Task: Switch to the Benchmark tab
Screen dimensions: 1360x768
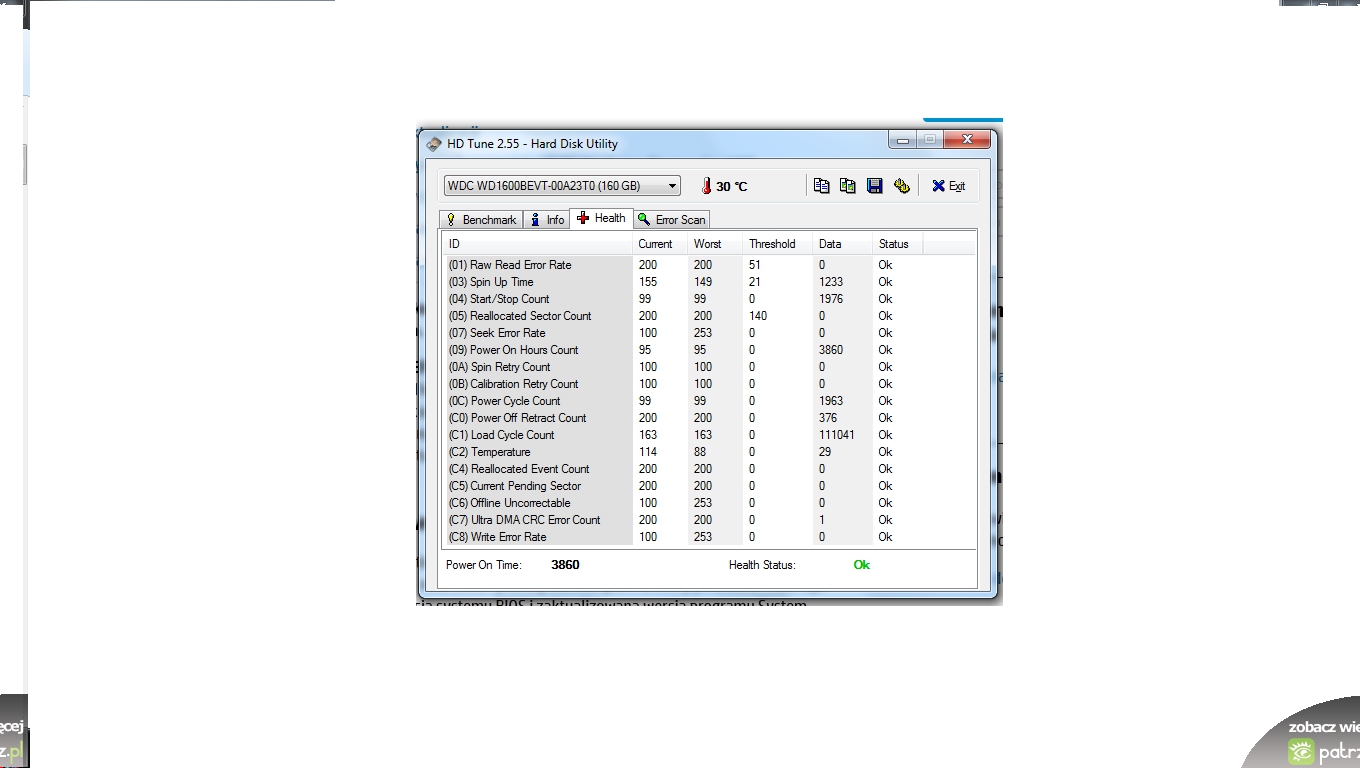Action: (481, 220)
